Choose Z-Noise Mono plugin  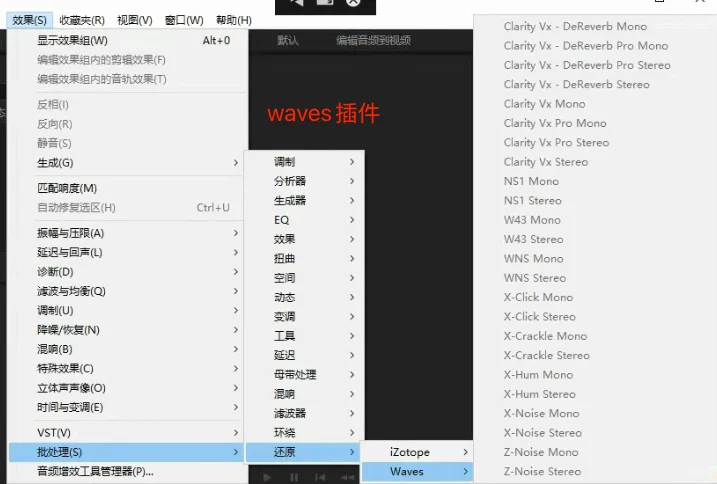pyautogui.click(x=541, y=452)
